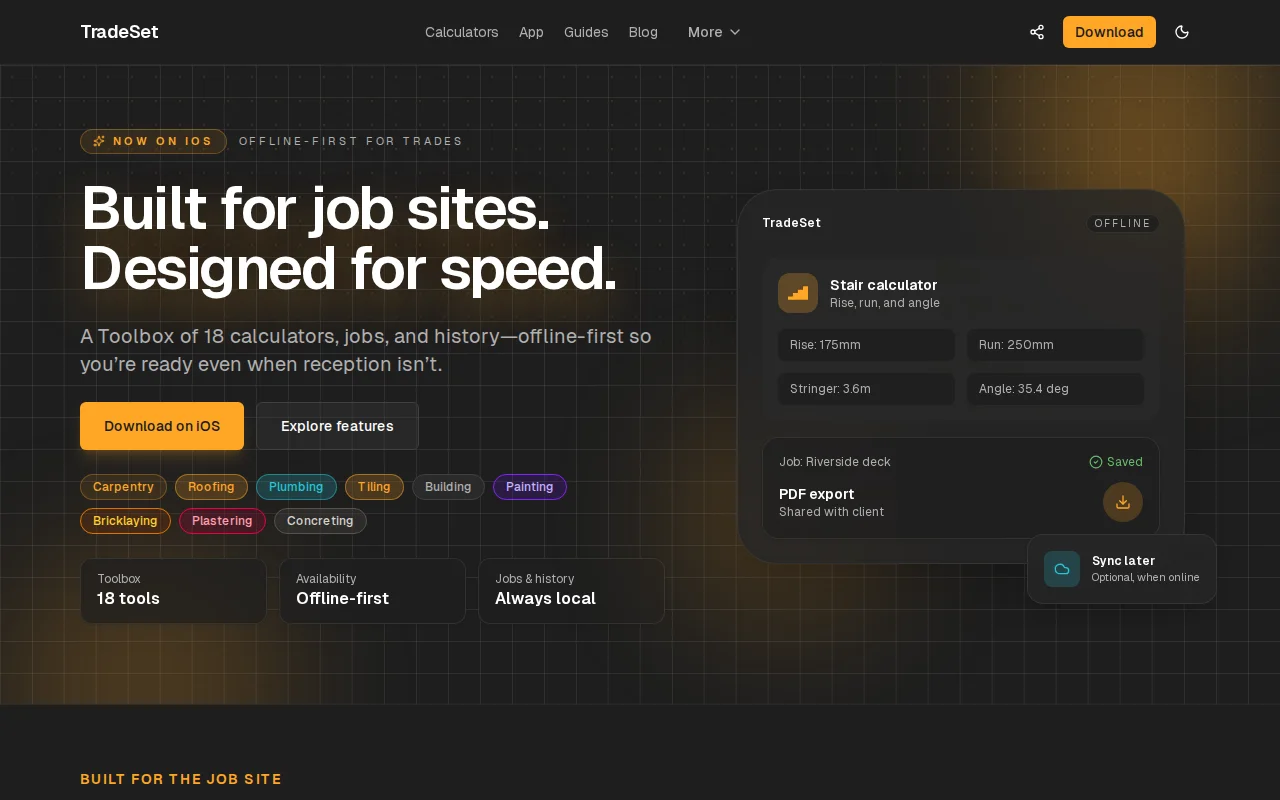Click Offline-first for trades tagline
Image resolution: width=1280 pixels, height=800 pixels.
coord(351,141)
